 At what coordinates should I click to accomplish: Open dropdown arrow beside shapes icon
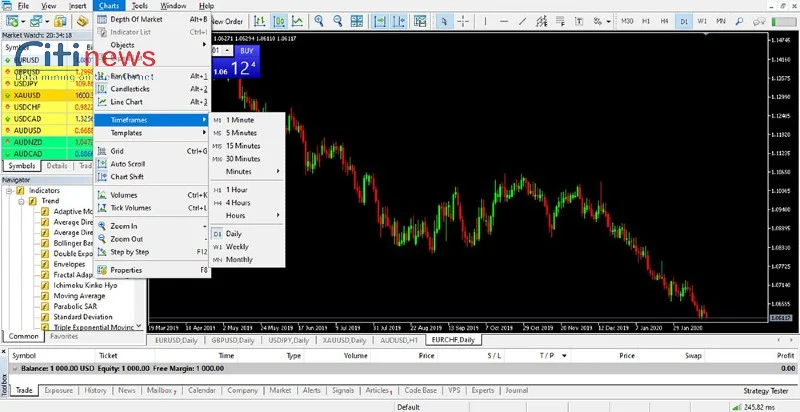coord(608,21)
